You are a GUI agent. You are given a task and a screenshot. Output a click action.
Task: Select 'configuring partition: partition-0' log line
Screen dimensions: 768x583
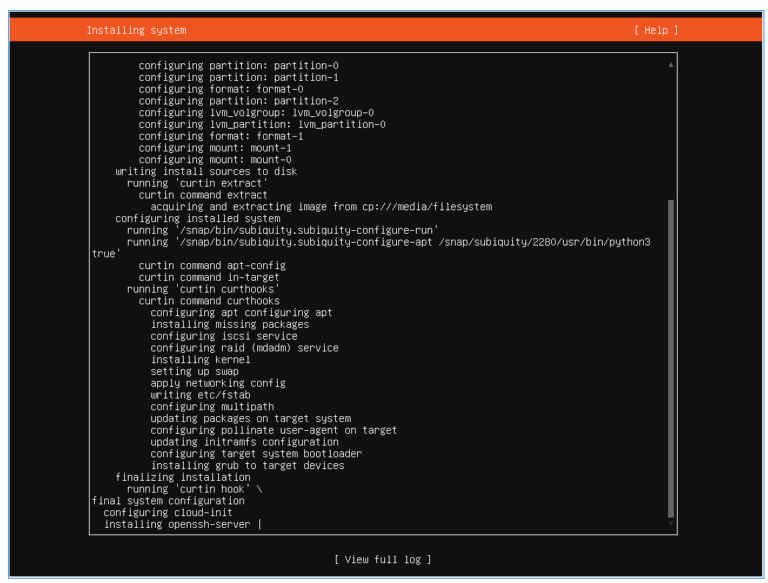(x=238, y=65)
